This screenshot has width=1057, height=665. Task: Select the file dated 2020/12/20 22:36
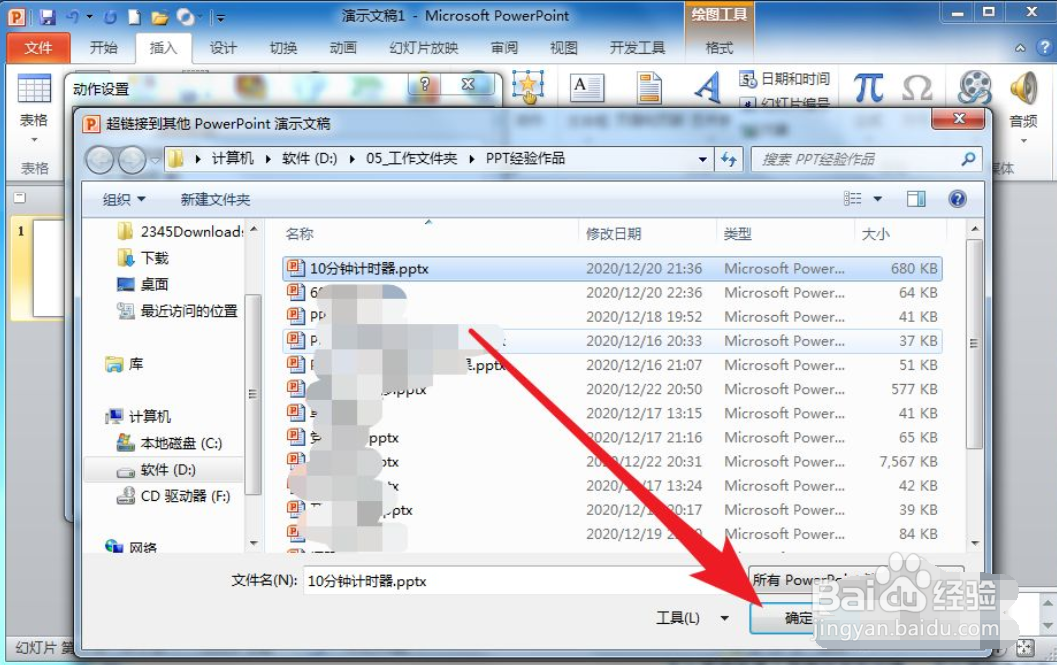click(x=612, y=293)
